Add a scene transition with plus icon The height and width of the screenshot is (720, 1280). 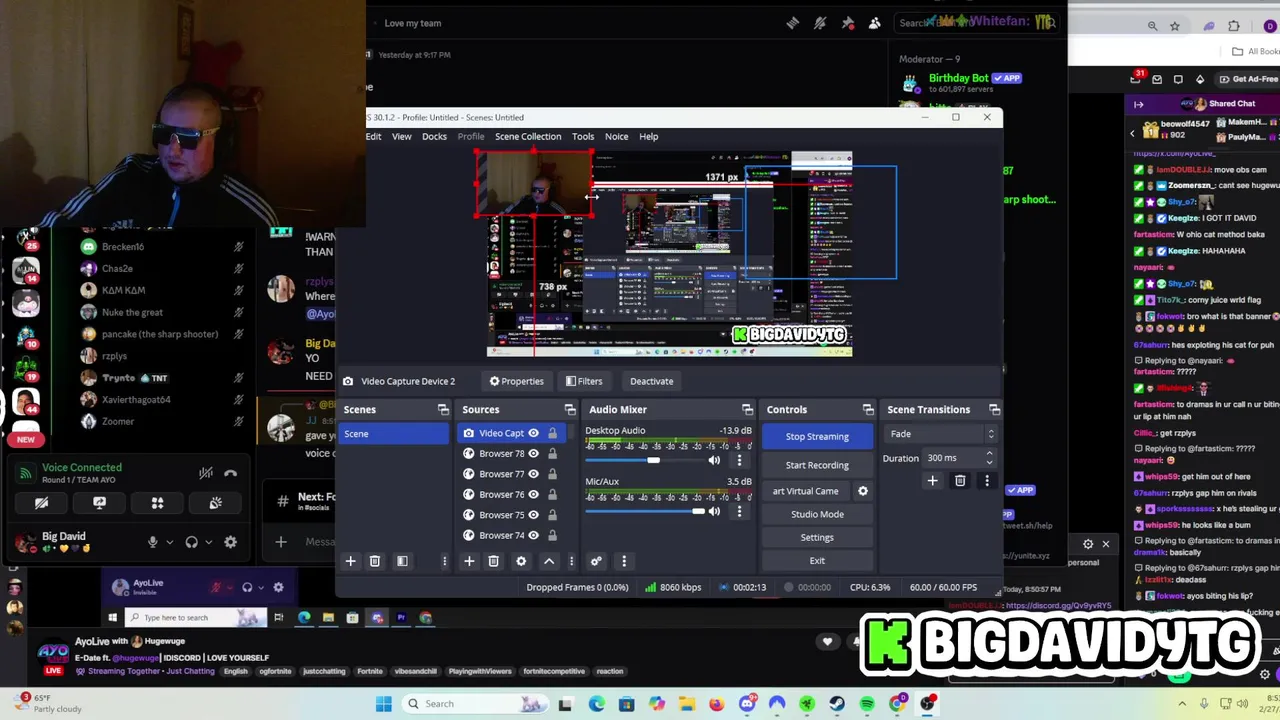click(932, 481)
